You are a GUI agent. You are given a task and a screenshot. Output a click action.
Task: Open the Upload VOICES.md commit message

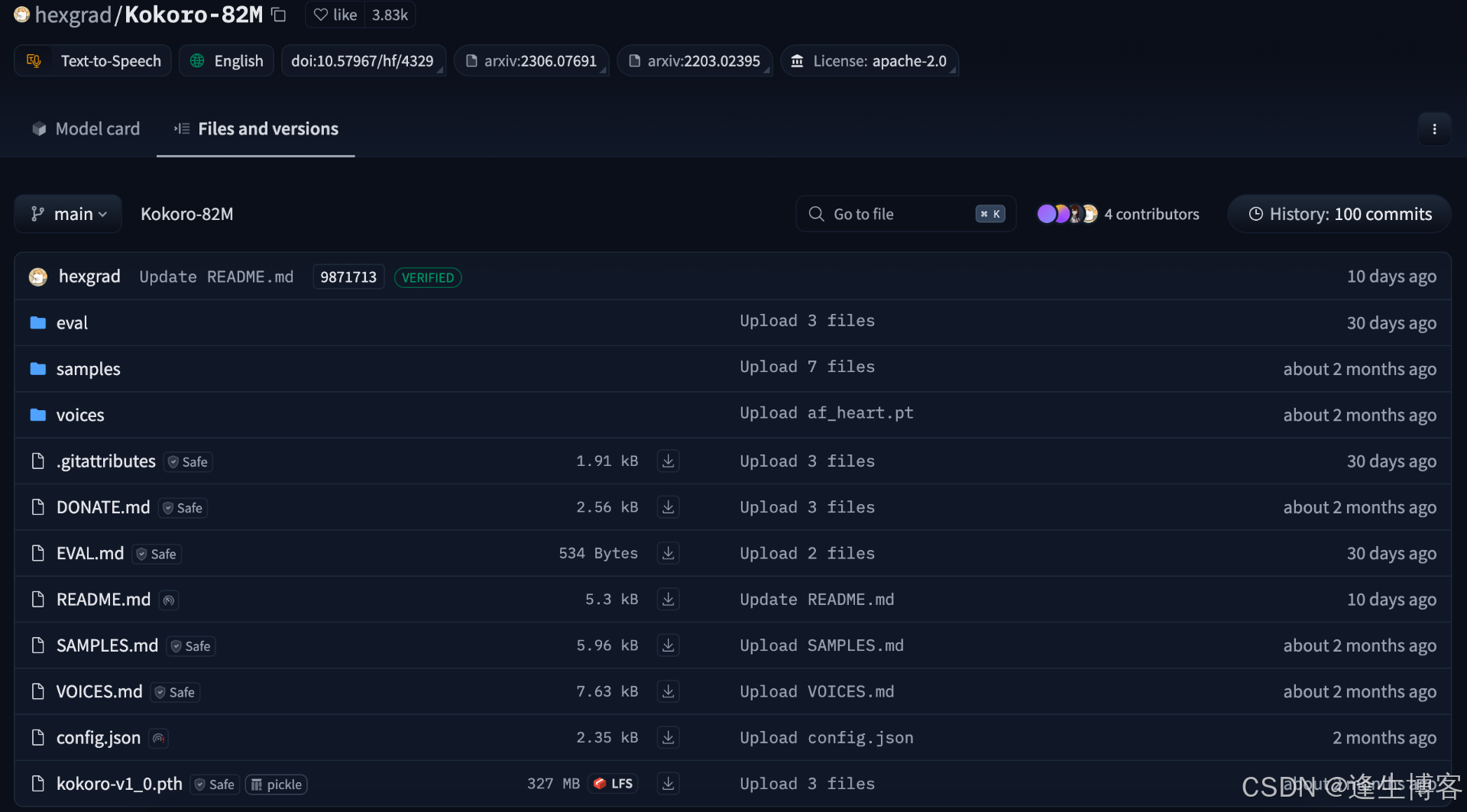(x=817, y=692)
